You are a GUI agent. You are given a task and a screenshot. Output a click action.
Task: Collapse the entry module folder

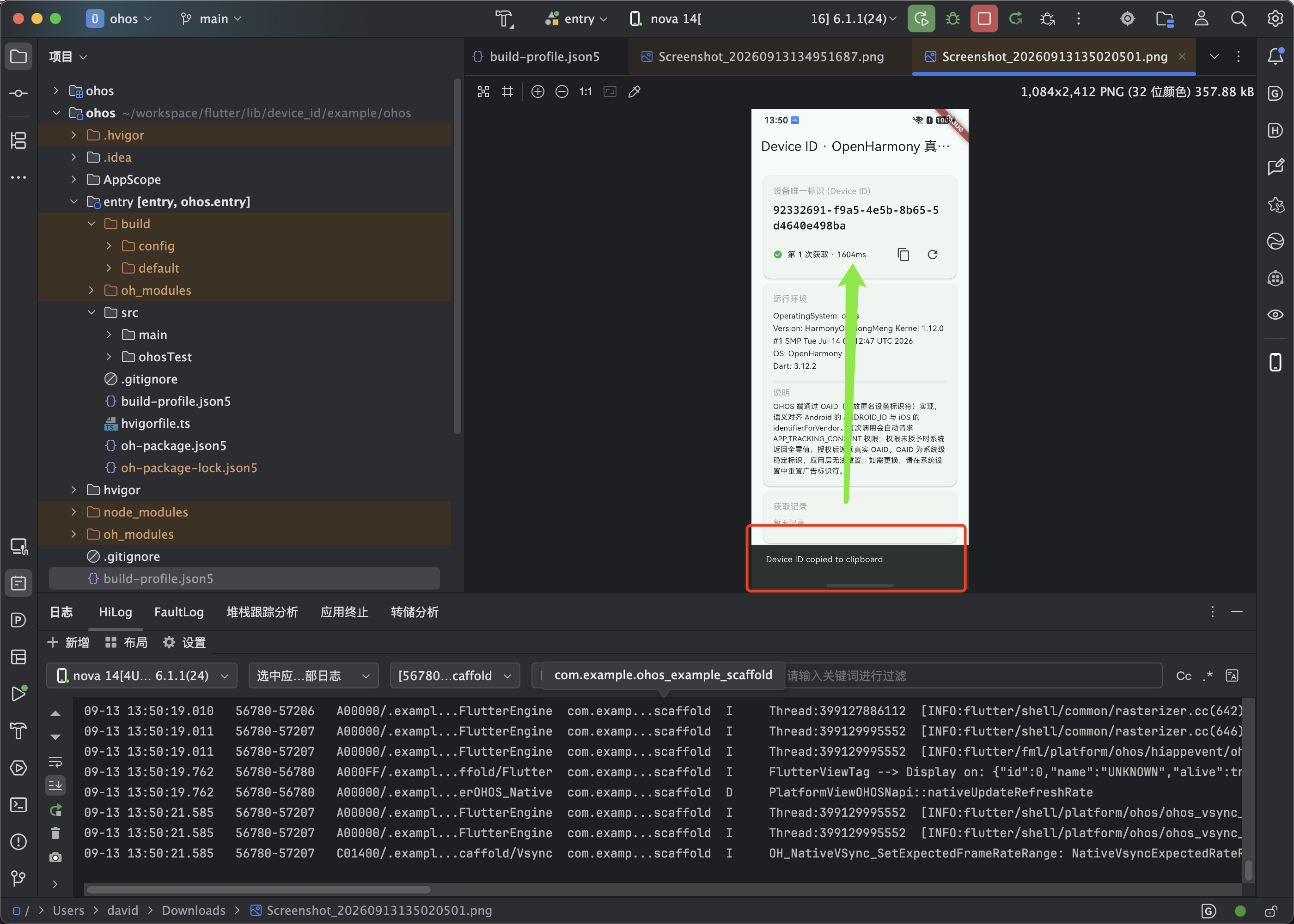[73, 201]
